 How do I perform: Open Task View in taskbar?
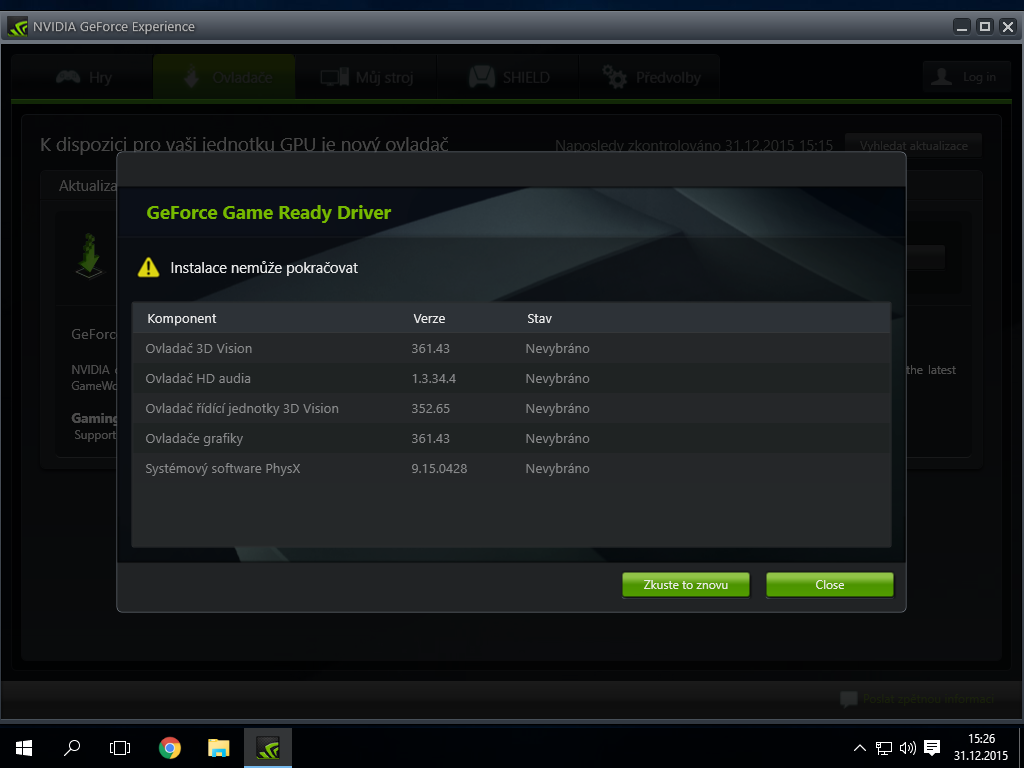click(x=120, y=748)
